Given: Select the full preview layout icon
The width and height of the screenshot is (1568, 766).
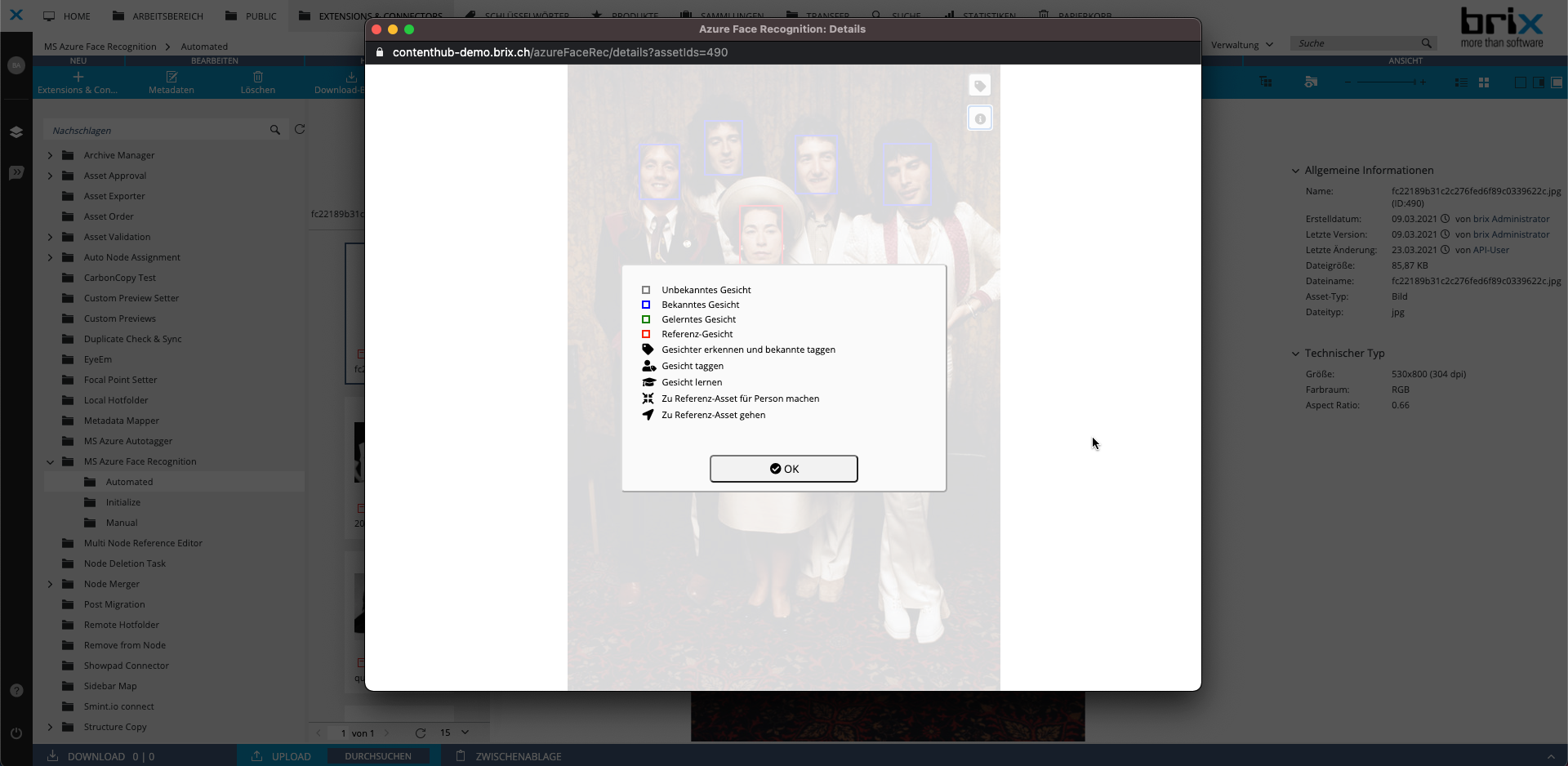Looking at the screenshot, I should click(x=1557, y=82).
